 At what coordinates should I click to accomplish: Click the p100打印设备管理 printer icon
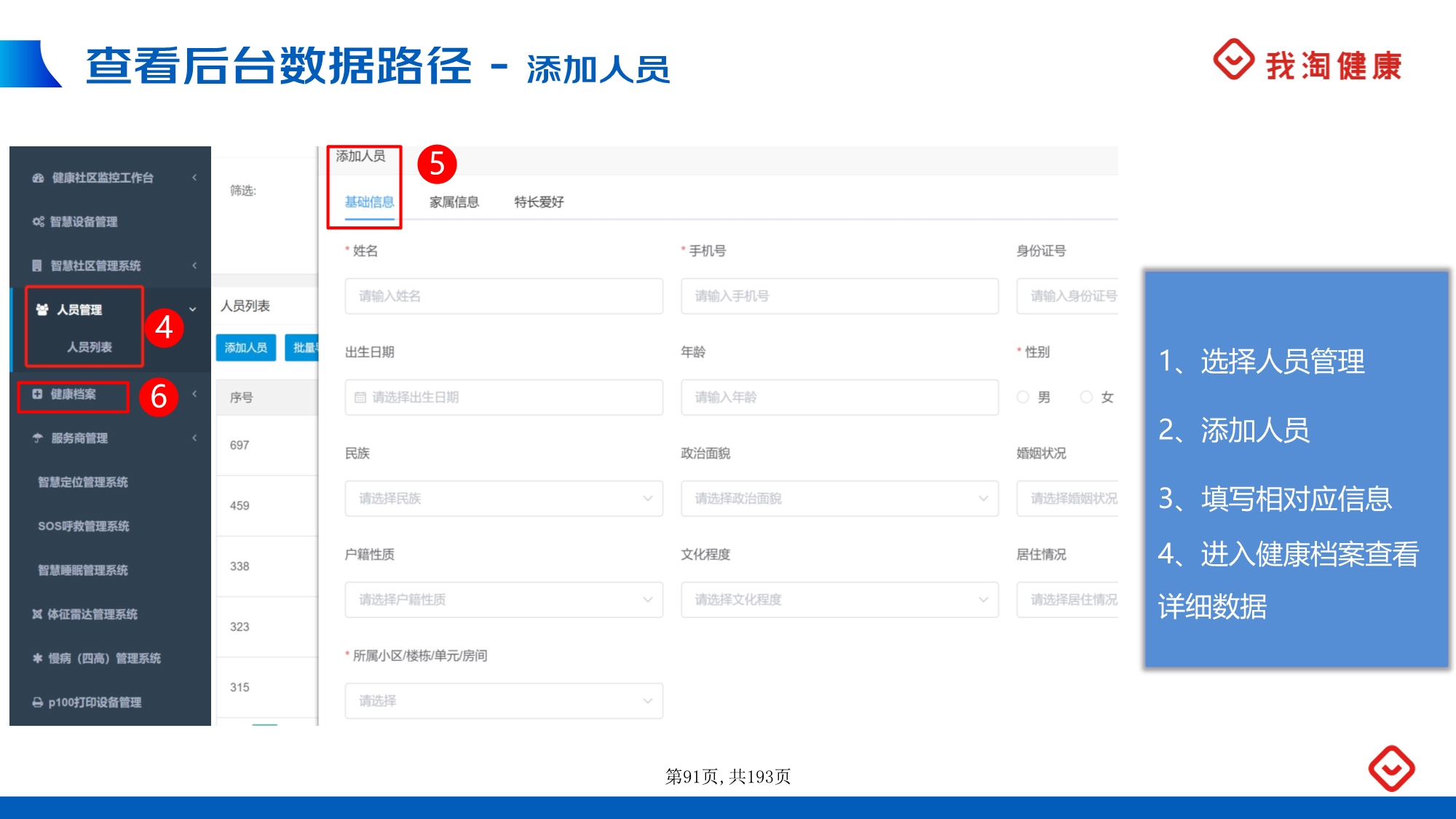pos(37,703)
